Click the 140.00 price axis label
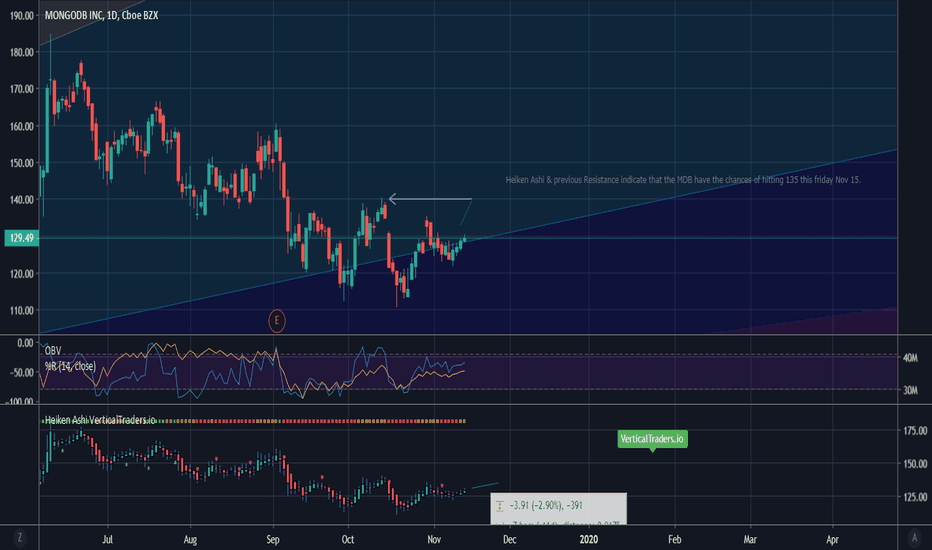The image size is (932, 550). click(x=22, y=200)
